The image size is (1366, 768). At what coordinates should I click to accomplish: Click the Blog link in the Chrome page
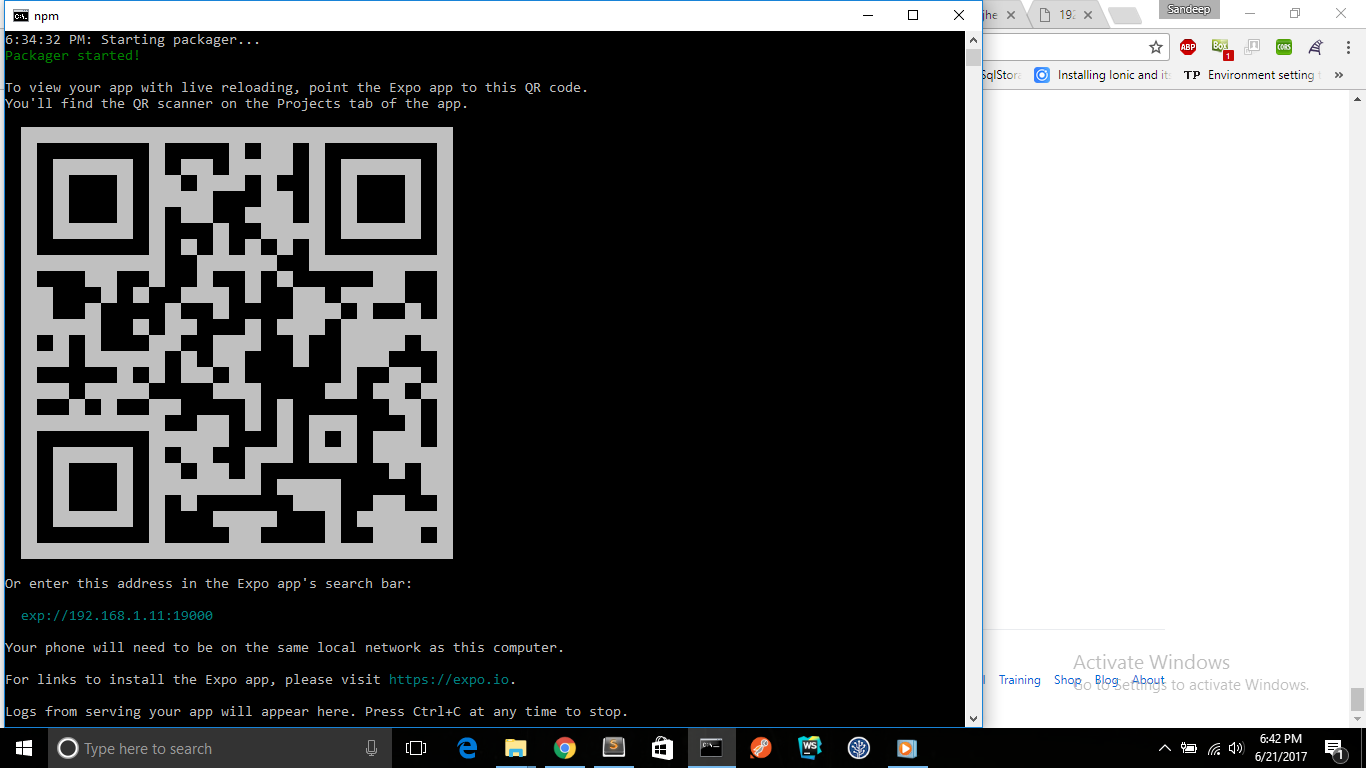click(1106, 680)
